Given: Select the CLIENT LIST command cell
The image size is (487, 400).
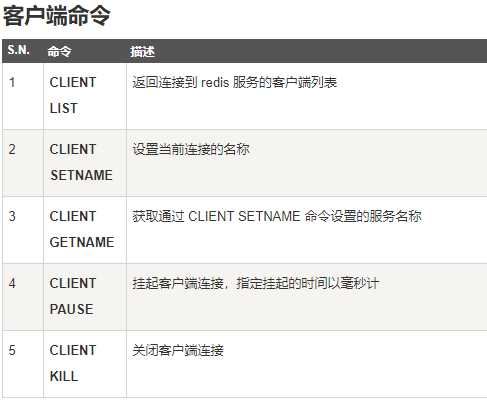Looking at the screenshot, I should pyautogui.click(x=85, y=96).
